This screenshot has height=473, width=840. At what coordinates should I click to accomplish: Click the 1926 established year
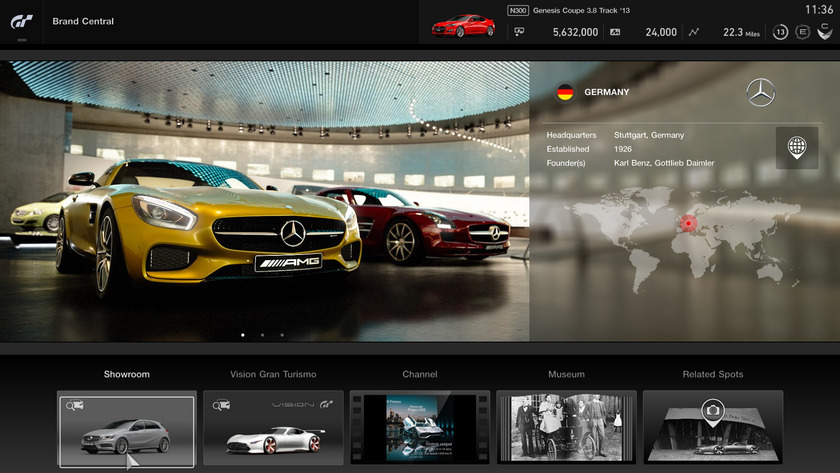(x=622, y=149)
